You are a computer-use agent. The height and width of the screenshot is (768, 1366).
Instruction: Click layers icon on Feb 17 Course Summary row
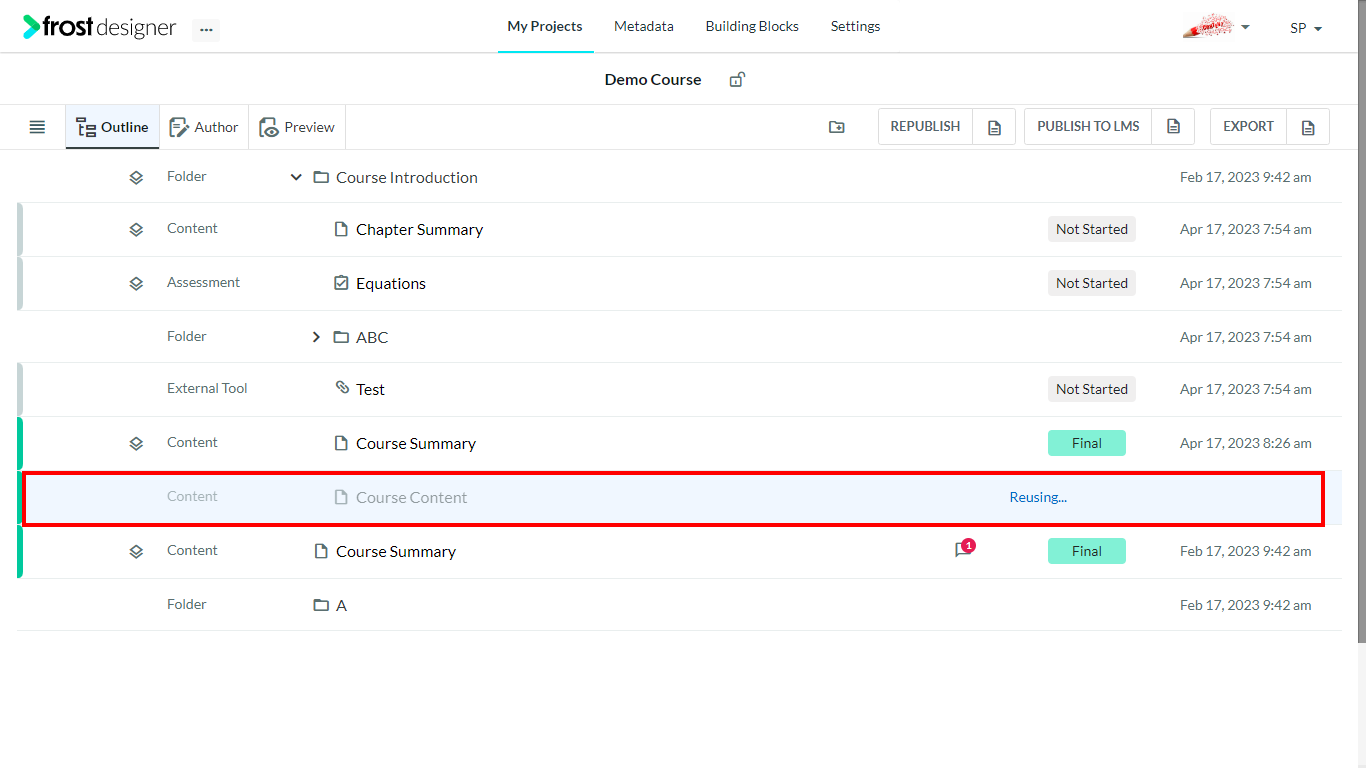point(136,551)
